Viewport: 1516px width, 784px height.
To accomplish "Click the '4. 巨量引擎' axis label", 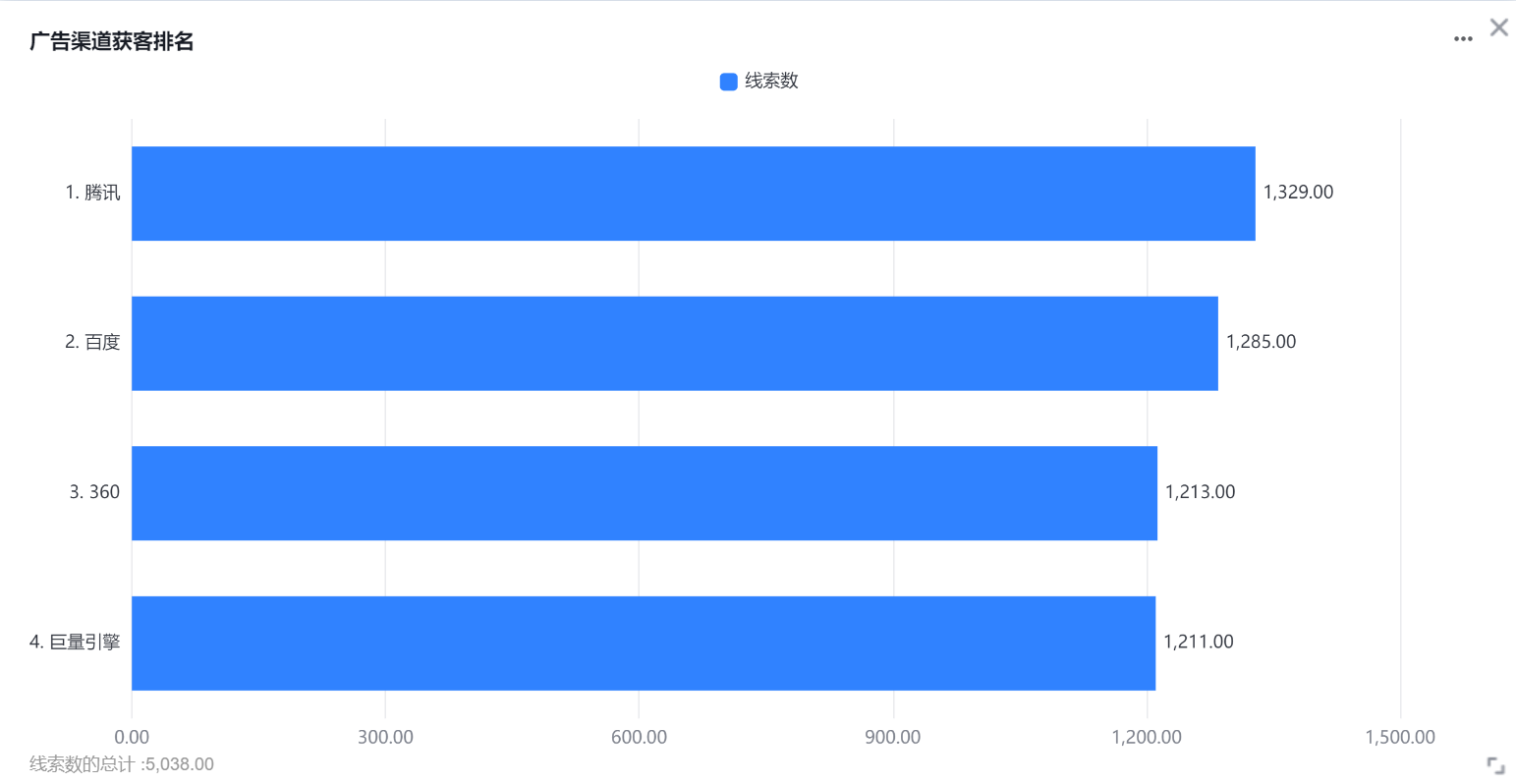I will (x=75, y=642).
